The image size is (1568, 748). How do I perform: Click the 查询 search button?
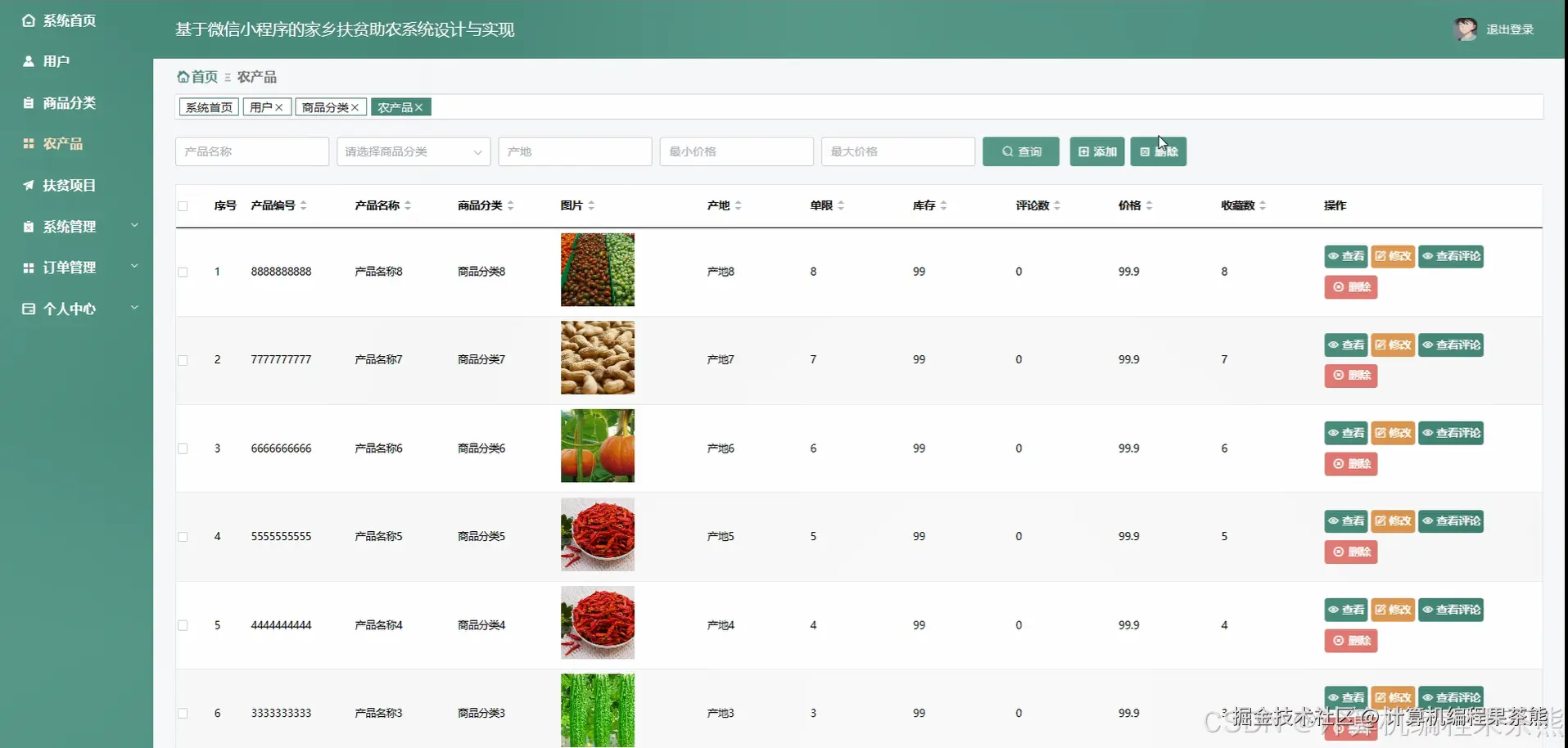[x=1021, y=151]
